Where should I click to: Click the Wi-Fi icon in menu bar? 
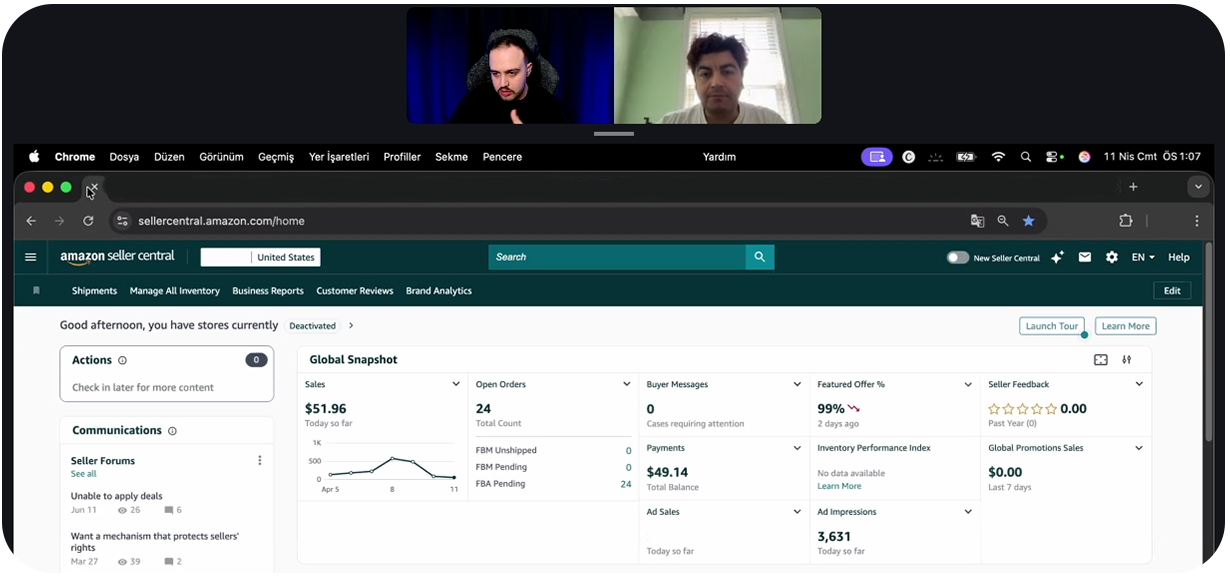click(x=998, y=157)
